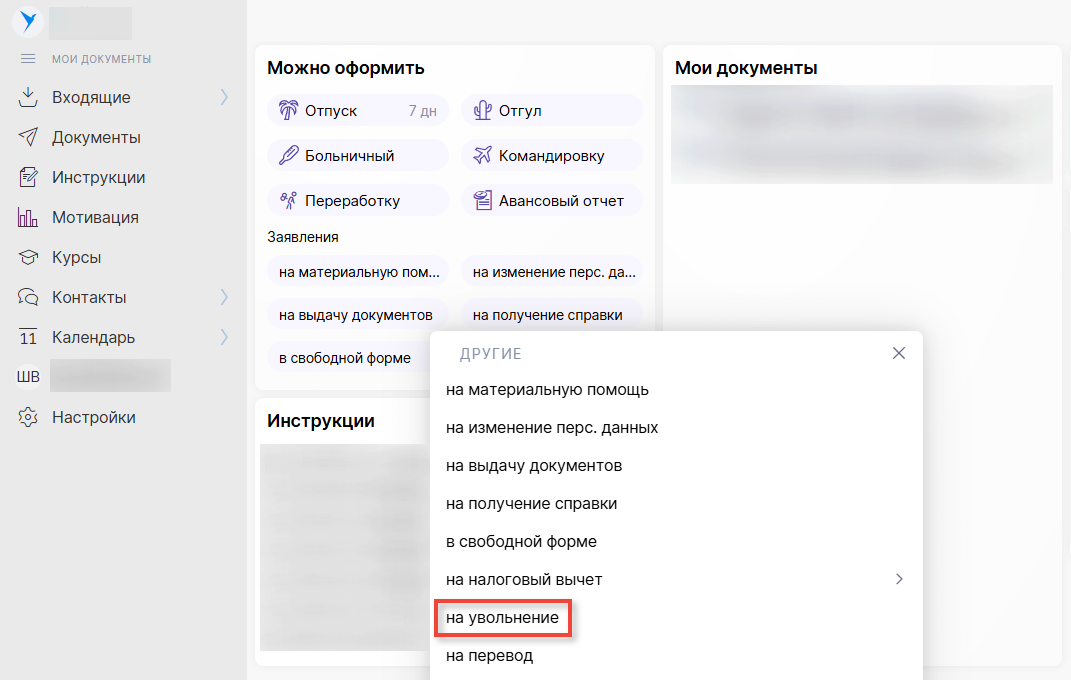The image size is (1071, 680).
Task: Select на увольнение from the list
Action: (502, 618)
